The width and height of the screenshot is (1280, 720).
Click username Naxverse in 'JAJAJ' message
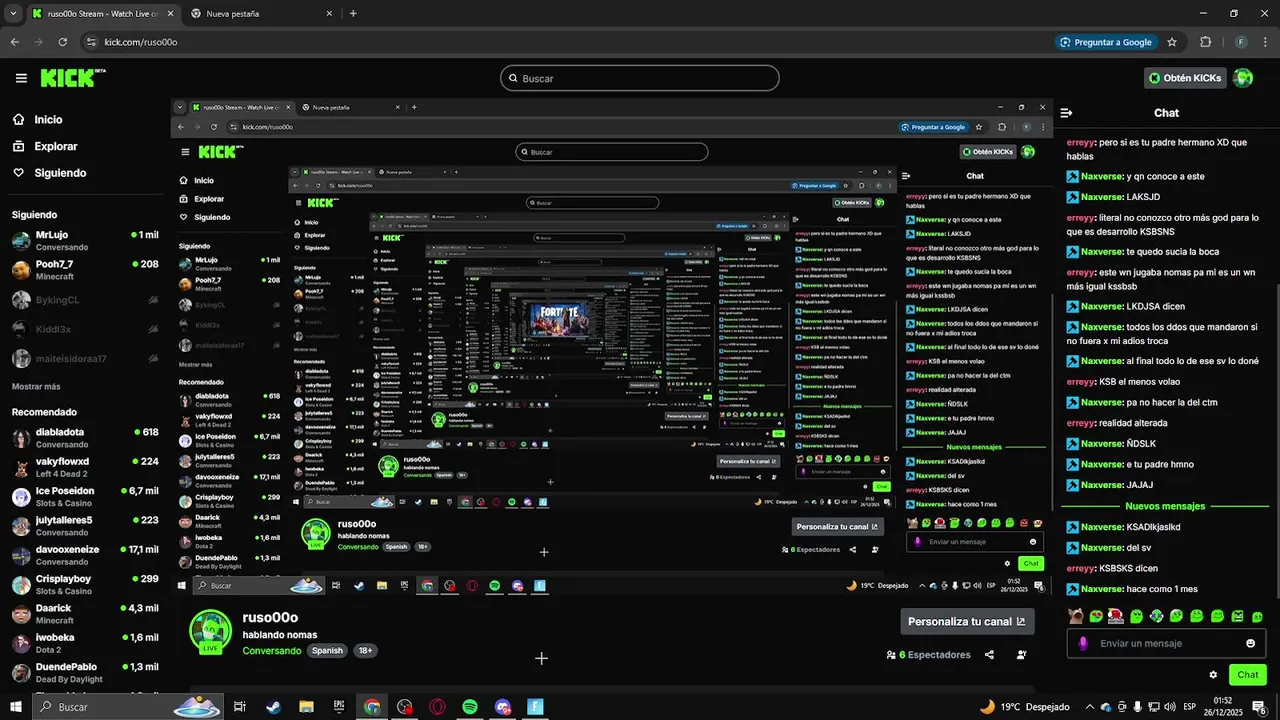1102,485
